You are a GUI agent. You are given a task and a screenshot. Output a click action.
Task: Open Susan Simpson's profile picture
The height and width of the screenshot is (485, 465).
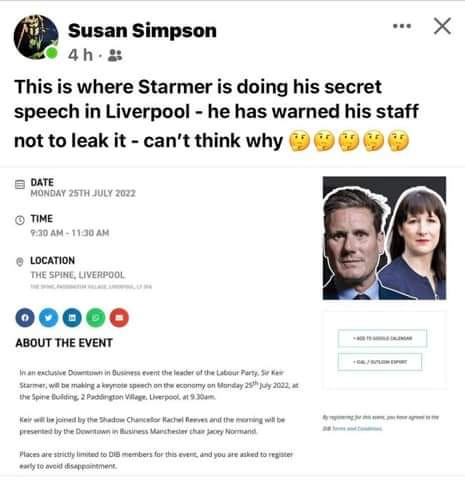(36, 37)
